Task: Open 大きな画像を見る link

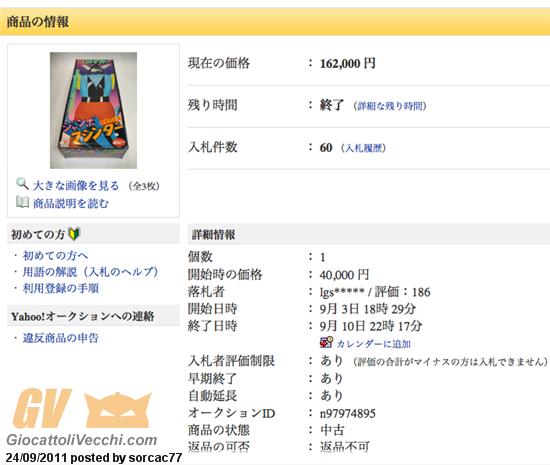Action: point(76,186)
